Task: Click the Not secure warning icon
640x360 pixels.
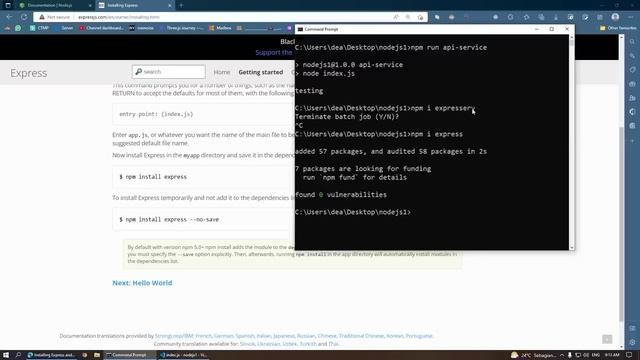Action: click(x=42, y=17)
